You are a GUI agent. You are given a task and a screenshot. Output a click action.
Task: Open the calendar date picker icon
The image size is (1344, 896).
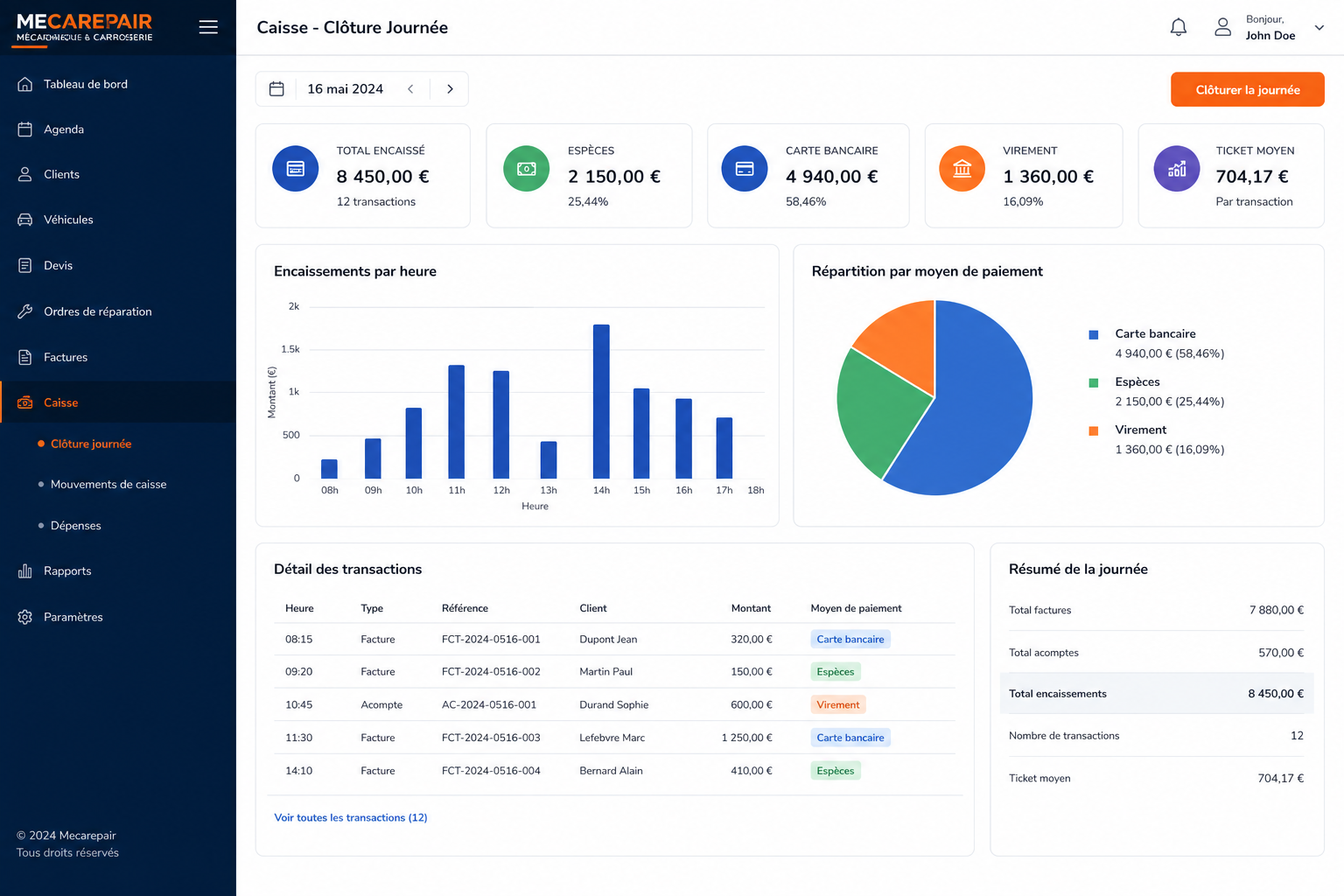coord(276,88)
